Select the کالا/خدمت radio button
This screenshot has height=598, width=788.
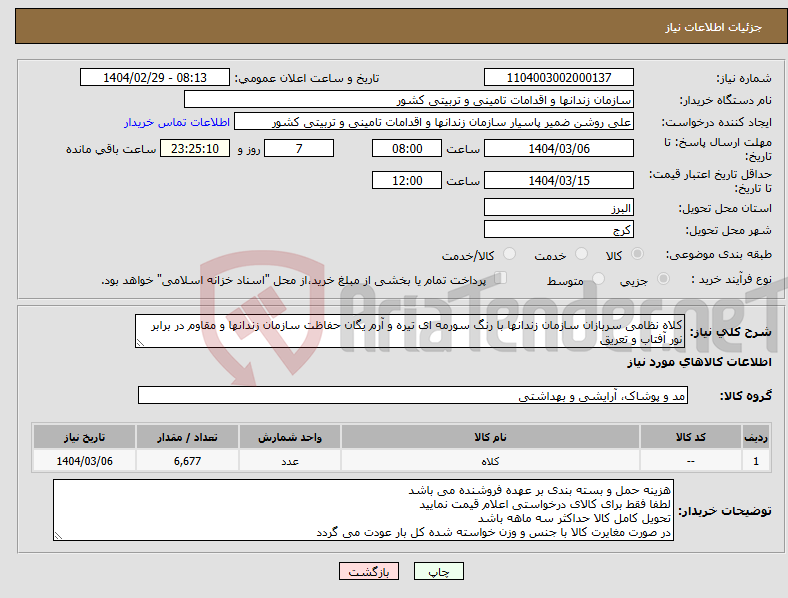point(510,254)
